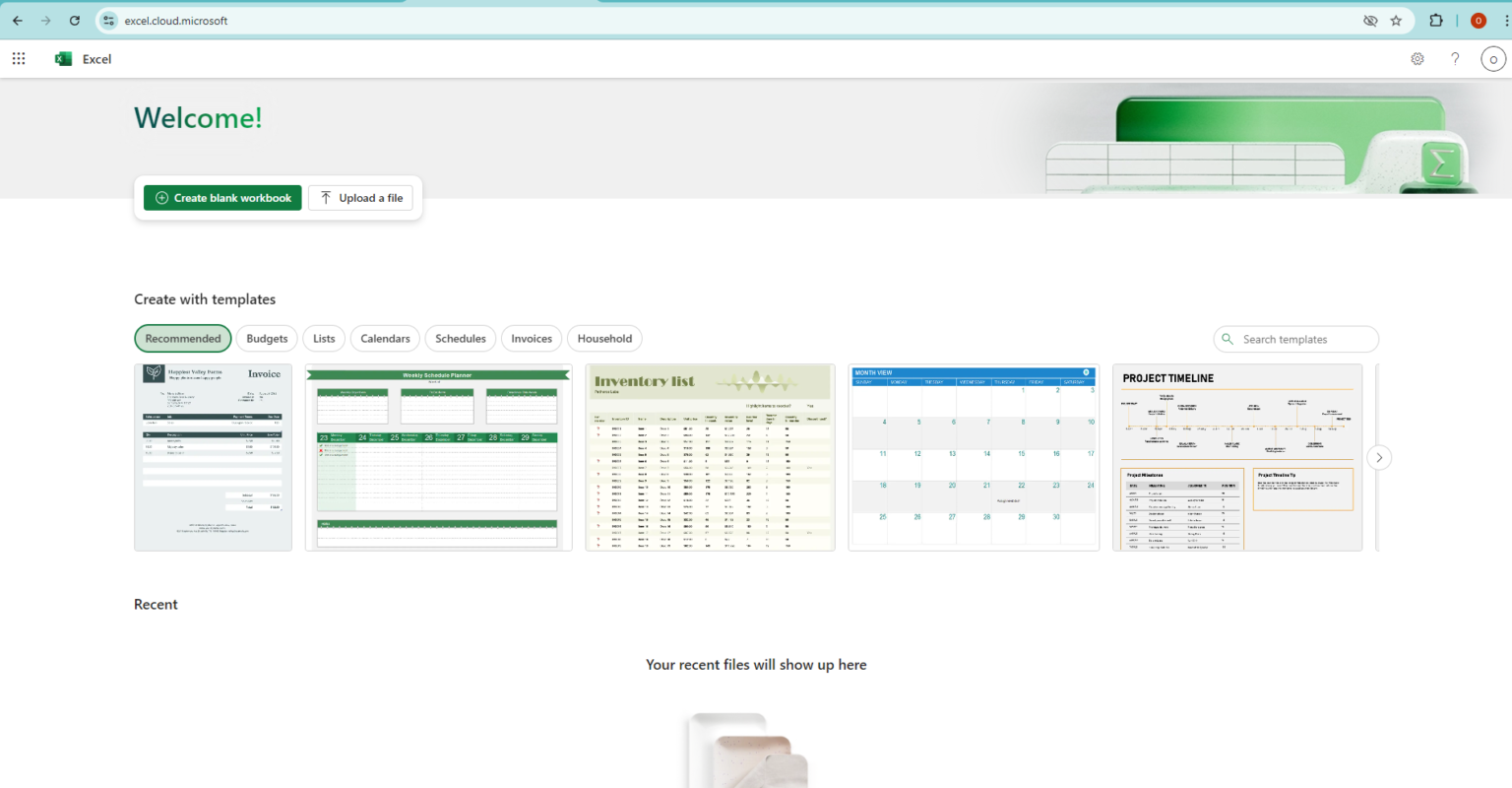Click the account profile icon
The width and height of the screenshot is (1512, 788).
(1493, 58)
